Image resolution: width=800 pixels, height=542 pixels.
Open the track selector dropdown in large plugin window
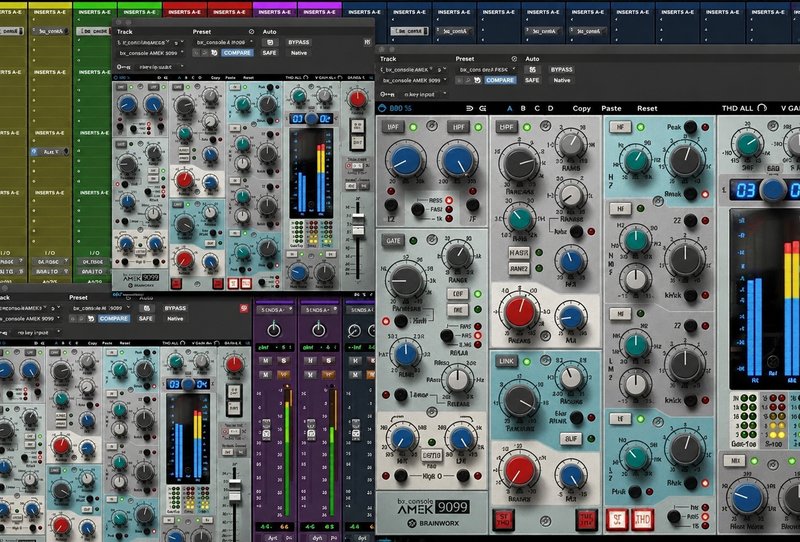click(413, 69)
